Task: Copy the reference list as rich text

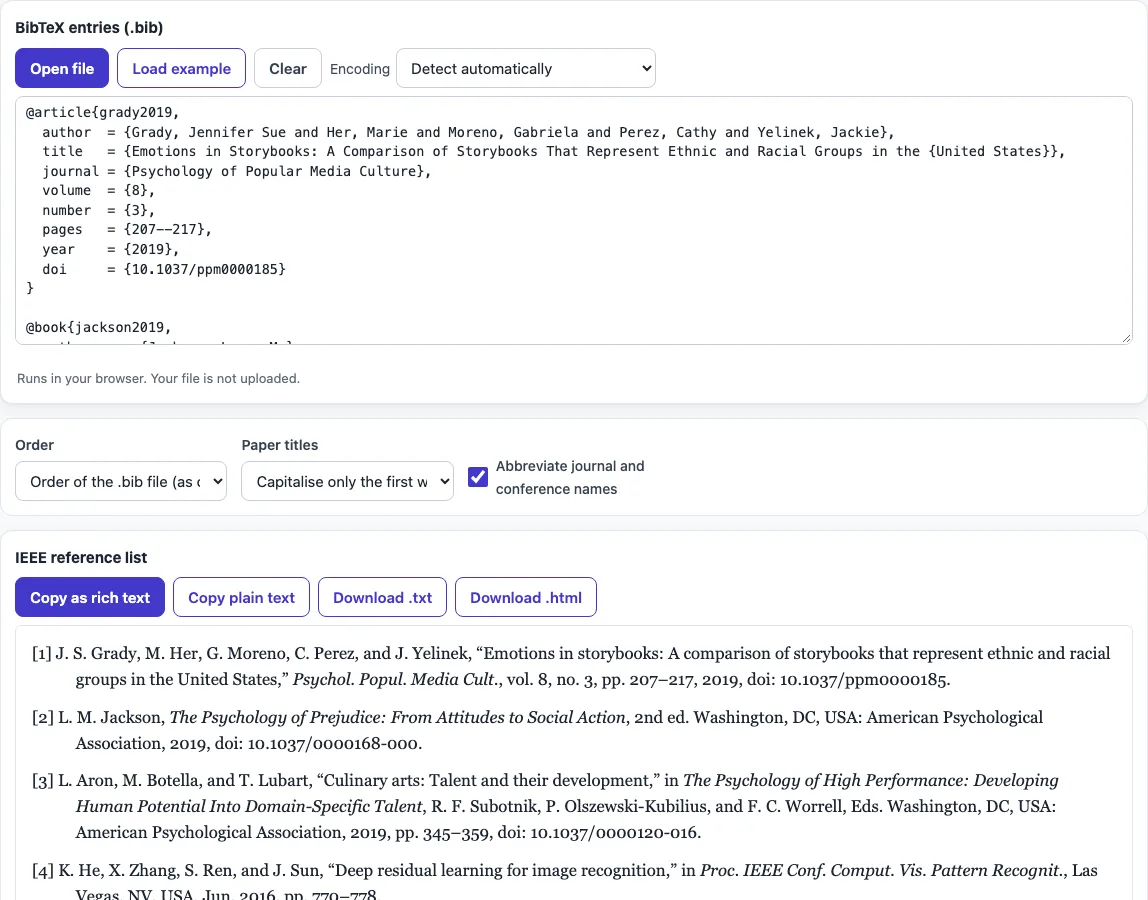Action: (x=90, y=598)
